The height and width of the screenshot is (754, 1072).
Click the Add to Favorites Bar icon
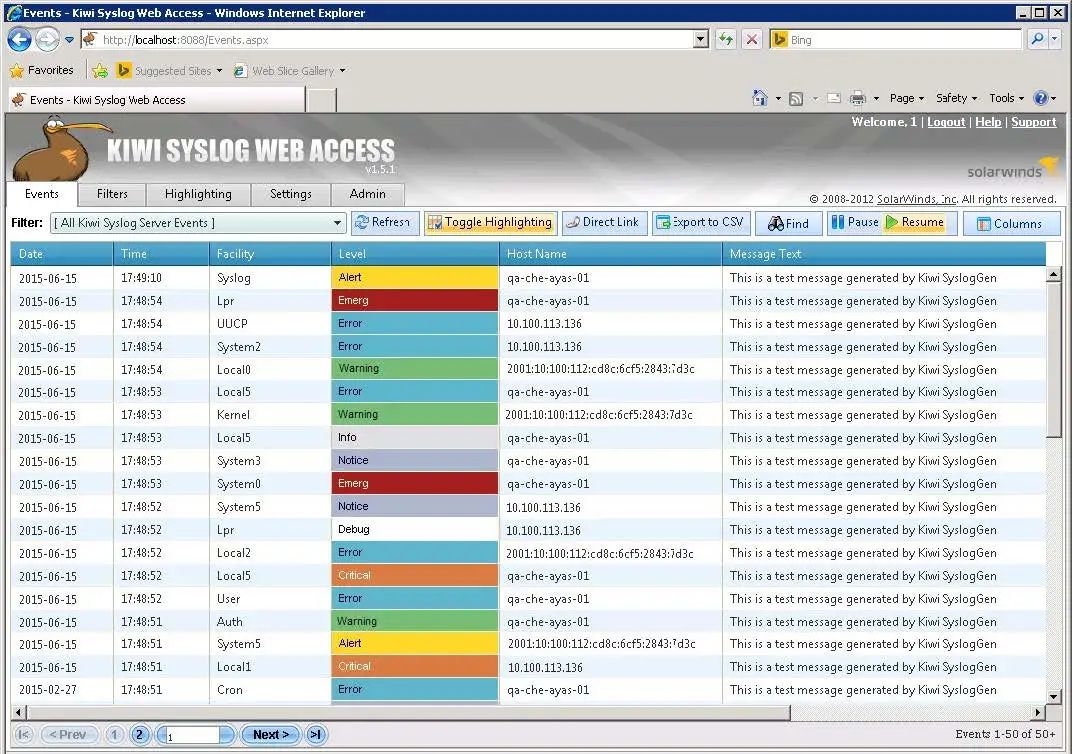(x=100, y=70)
